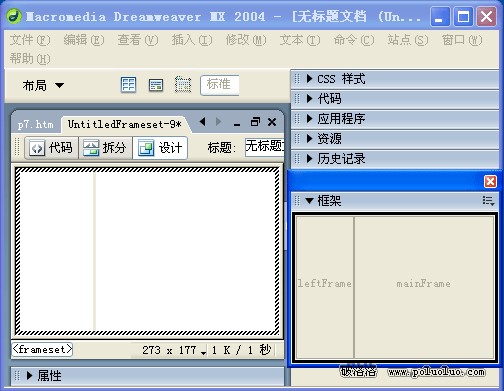
Task: Open the 修改(M) menu
Action: 246,40
